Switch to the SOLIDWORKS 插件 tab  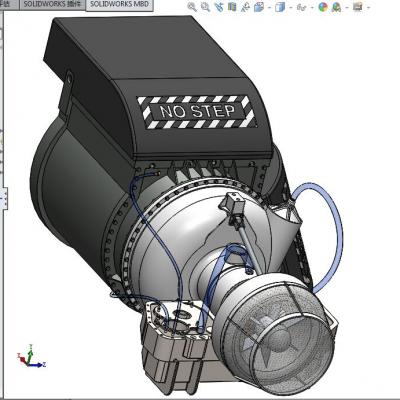(x=53, y=5)
